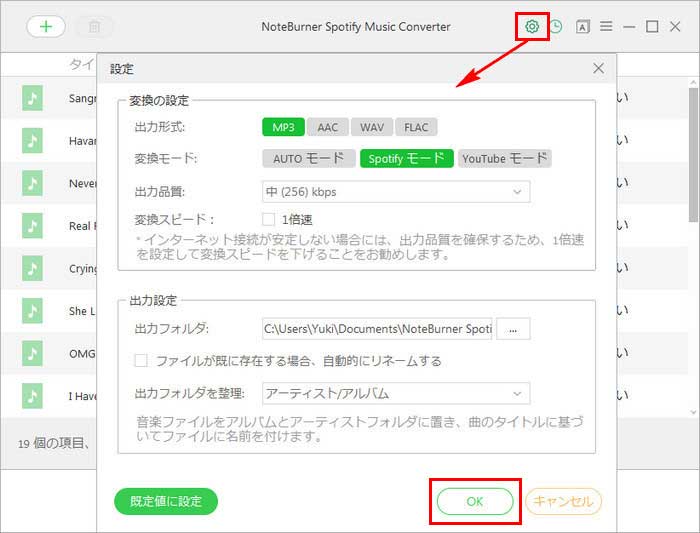Click music note icon for Havar track

32,140
